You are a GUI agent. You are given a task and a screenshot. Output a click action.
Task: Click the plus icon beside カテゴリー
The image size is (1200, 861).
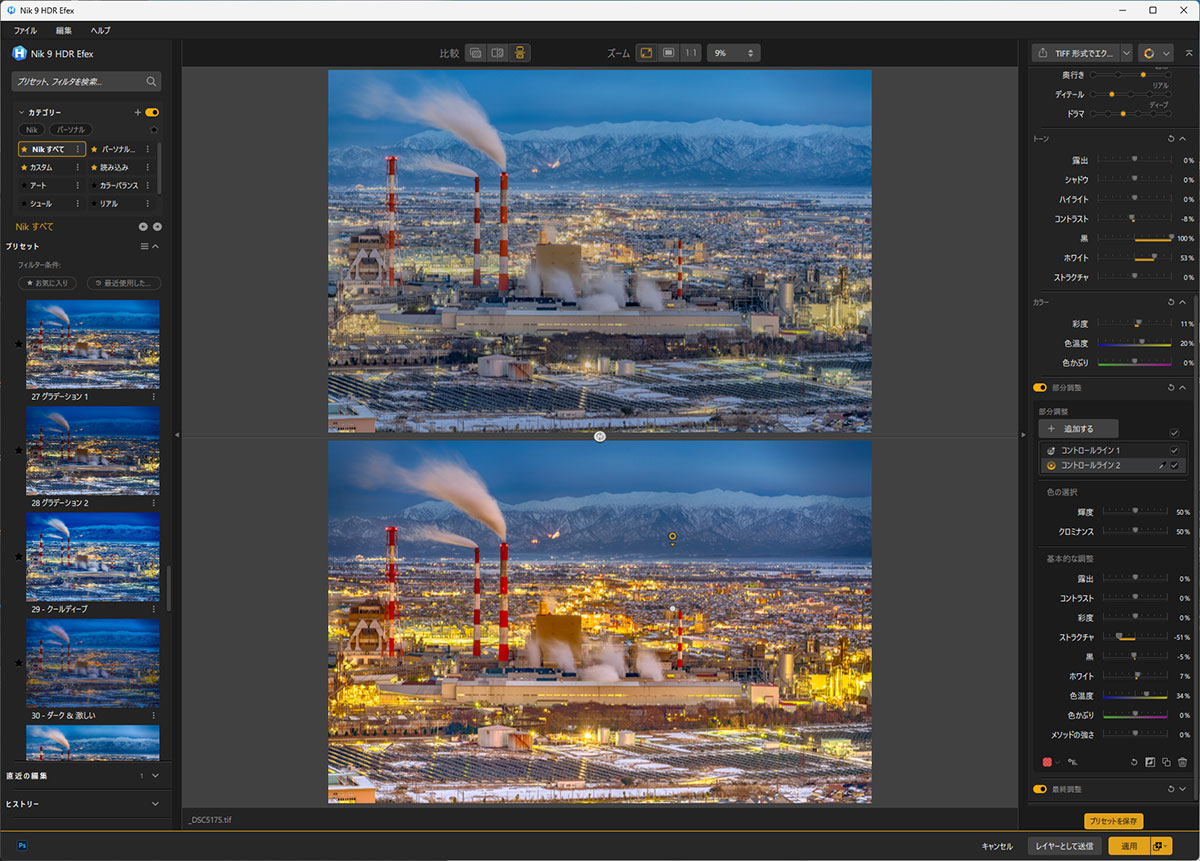[x=138, y=113]
